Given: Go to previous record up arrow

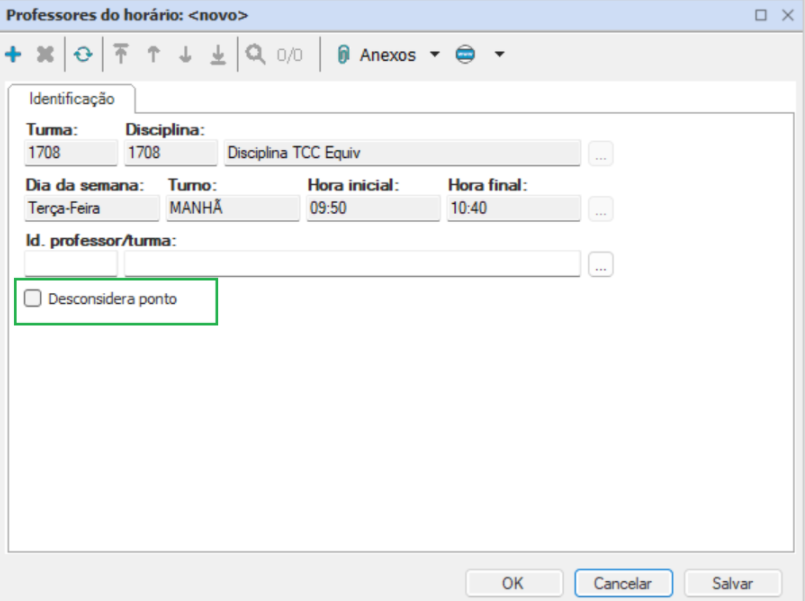Looking at the screenshot, I should pyautogui.click(x=153, y=54).
